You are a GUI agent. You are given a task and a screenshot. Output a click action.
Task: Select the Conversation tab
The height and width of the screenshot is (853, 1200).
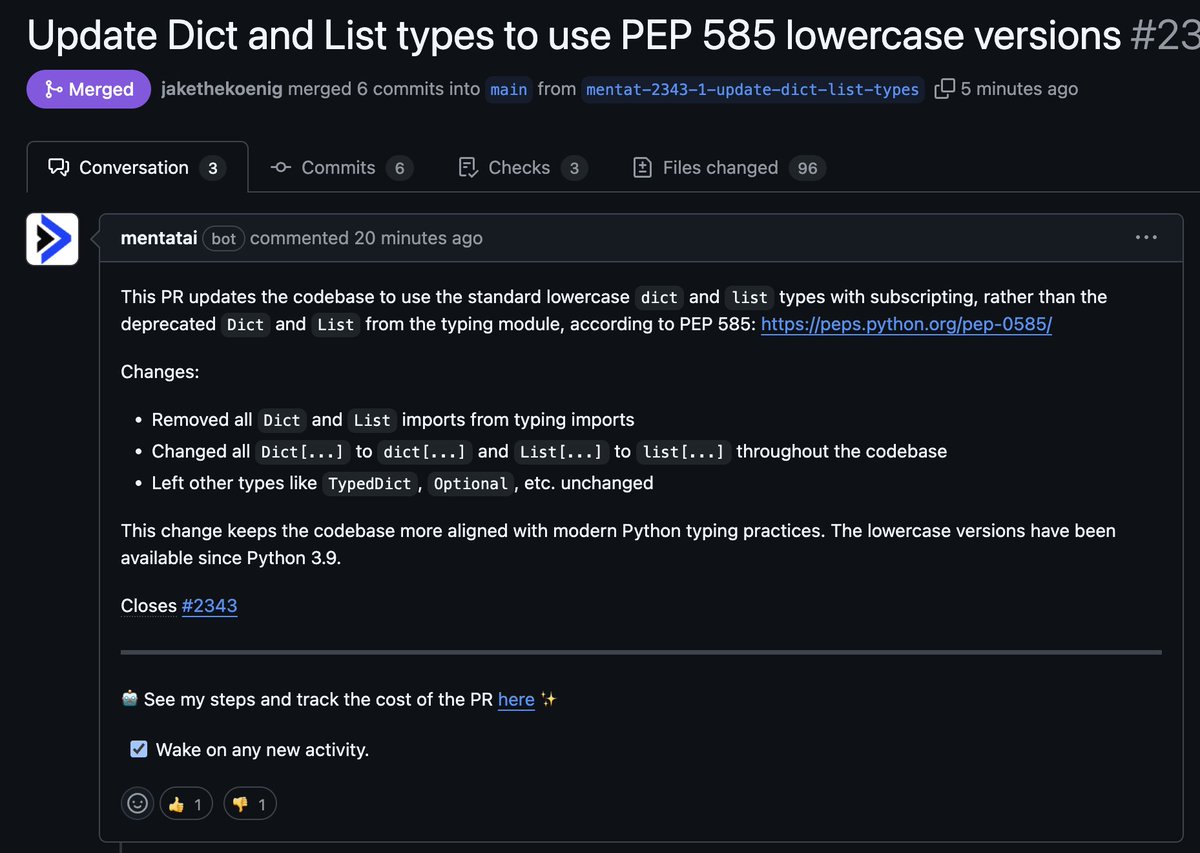137,167
